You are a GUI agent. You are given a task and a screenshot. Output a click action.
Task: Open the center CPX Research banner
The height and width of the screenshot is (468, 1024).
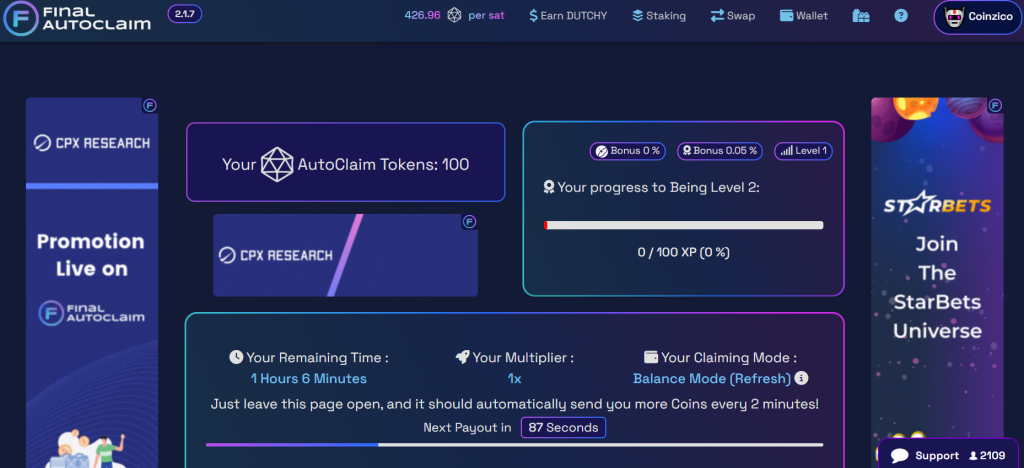pos(345,255)
